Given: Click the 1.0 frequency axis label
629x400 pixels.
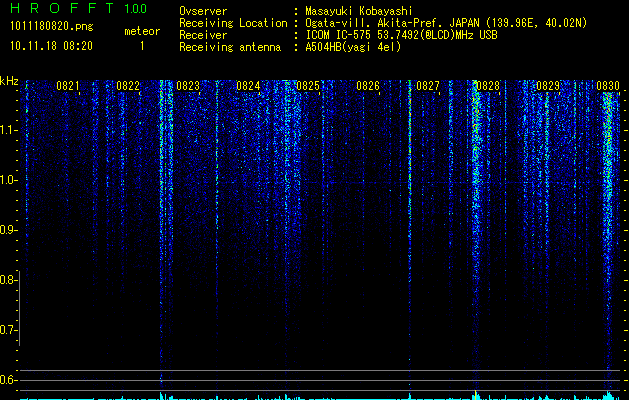Looking at the screenshot, I should 7,180.
